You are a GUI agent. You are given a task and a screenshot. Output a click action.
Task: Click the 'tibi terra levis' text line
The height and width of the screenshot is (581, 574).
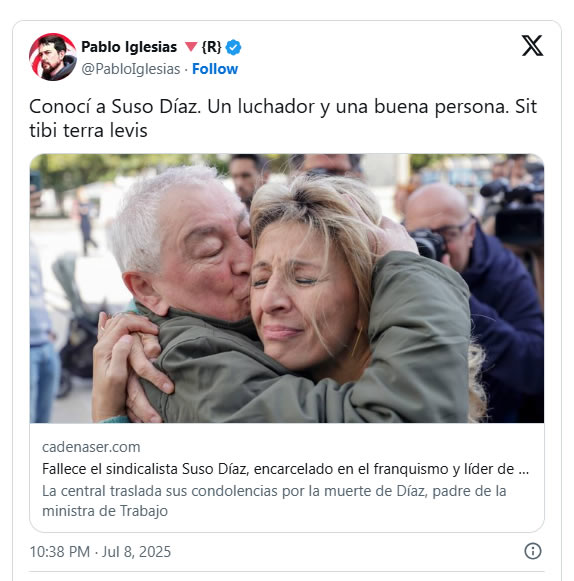coord(88,130)
